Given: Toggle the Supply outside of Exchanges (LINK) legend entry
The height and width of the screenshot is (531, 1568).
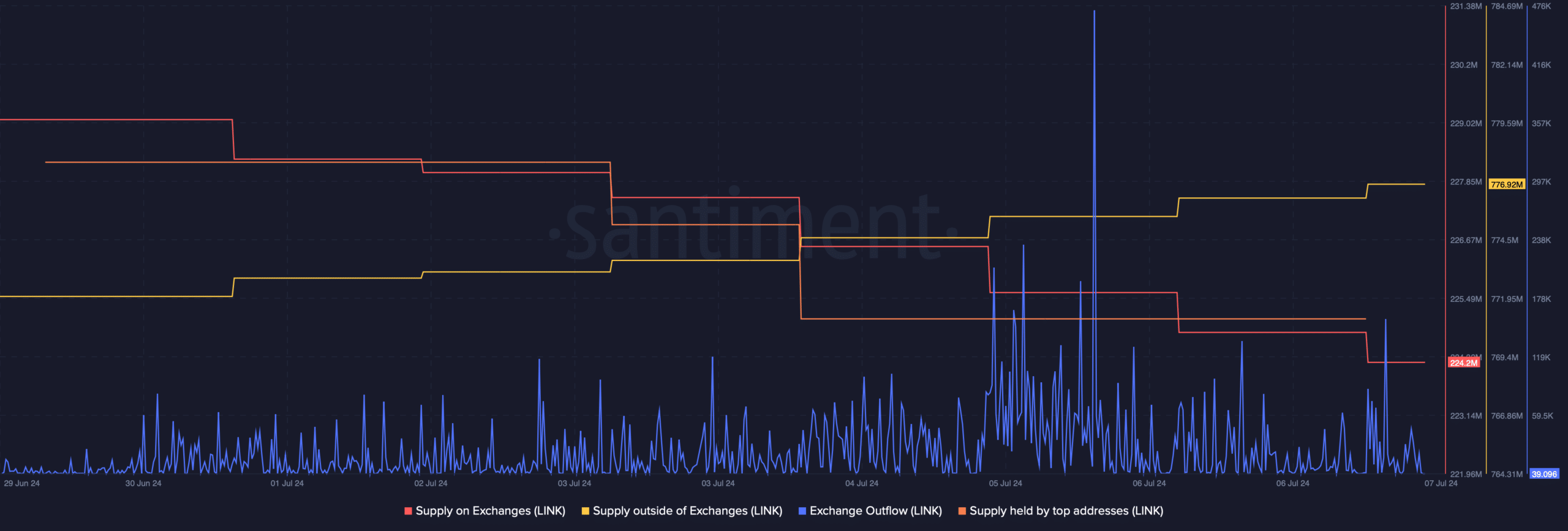Looking at the screenshot, I should [682, 511].
